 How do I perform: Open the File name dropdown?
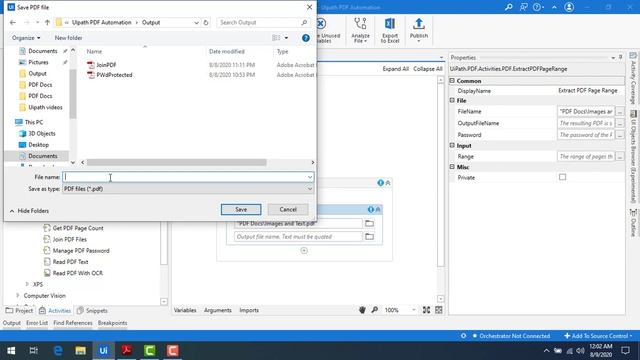click(310, 177)
